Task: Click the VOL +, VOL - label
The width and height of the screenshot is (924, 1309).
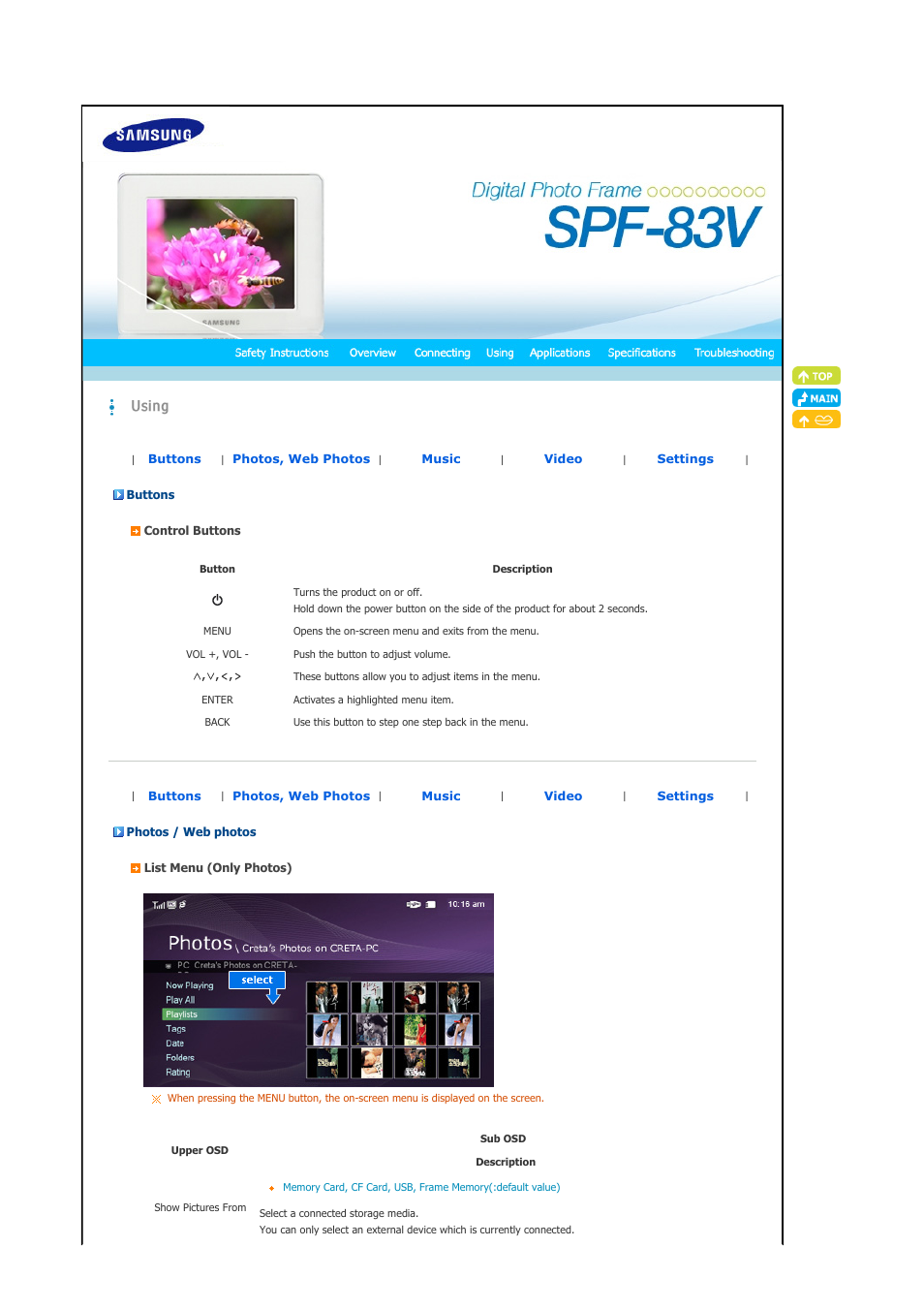Action: [x=217, y=655]
